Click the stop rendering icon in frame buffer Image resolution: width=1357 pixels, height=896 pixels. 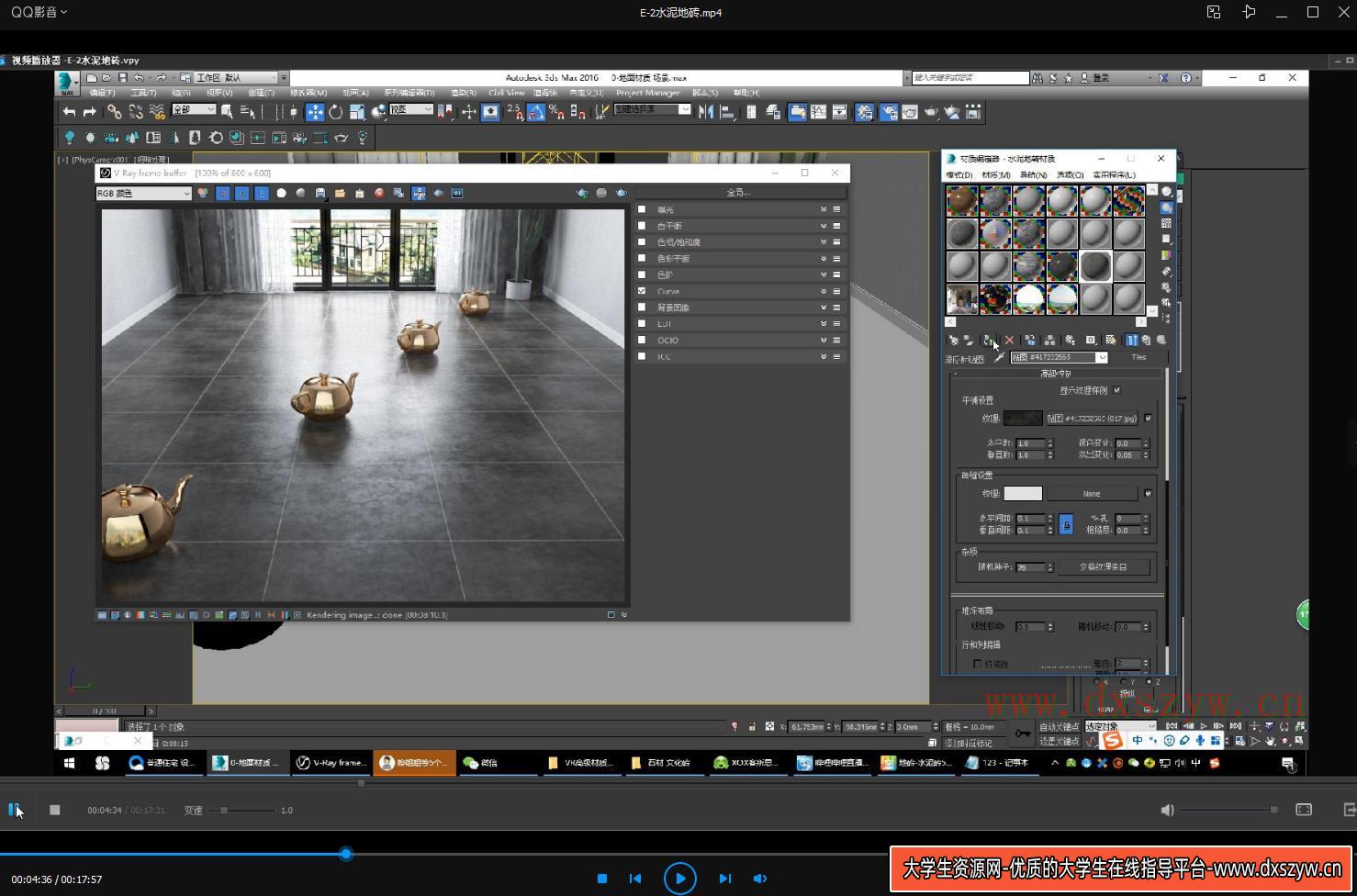pos(601,193)
